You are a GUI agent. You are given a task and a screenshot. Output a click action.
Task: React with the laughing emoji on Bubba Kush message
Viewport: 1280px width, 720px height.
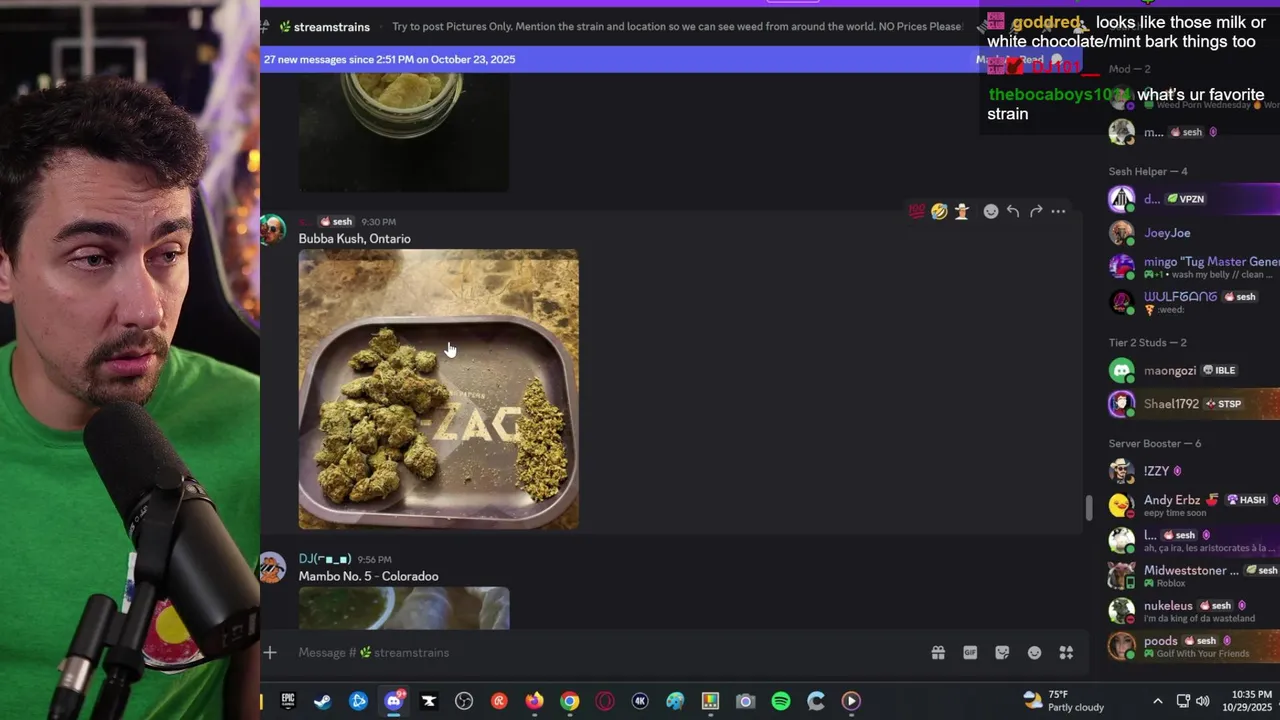tap(939, 211)
